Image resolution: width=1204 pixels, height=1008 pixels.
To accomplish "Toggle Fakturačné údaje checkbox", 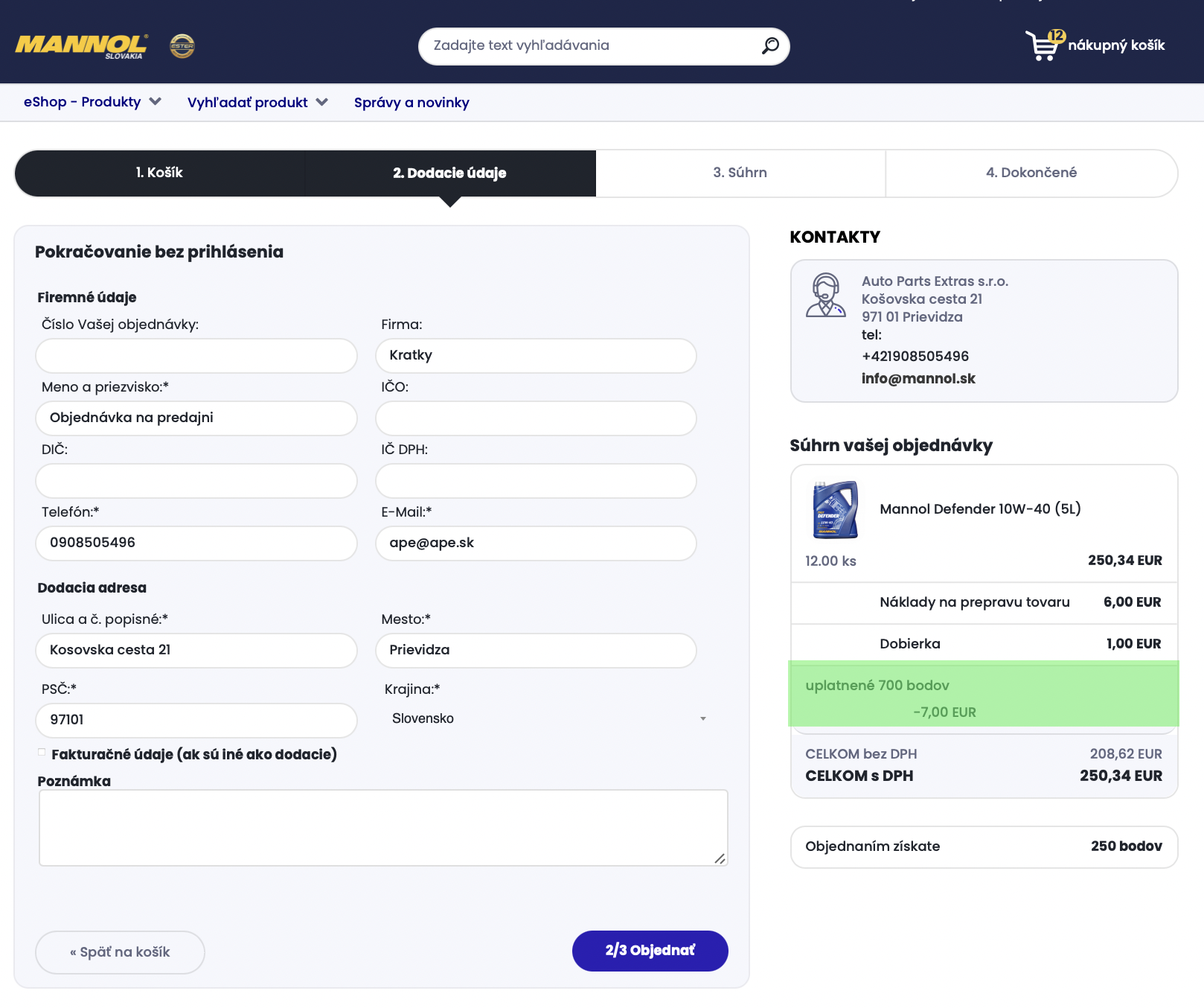I will (x=42, y=753).
